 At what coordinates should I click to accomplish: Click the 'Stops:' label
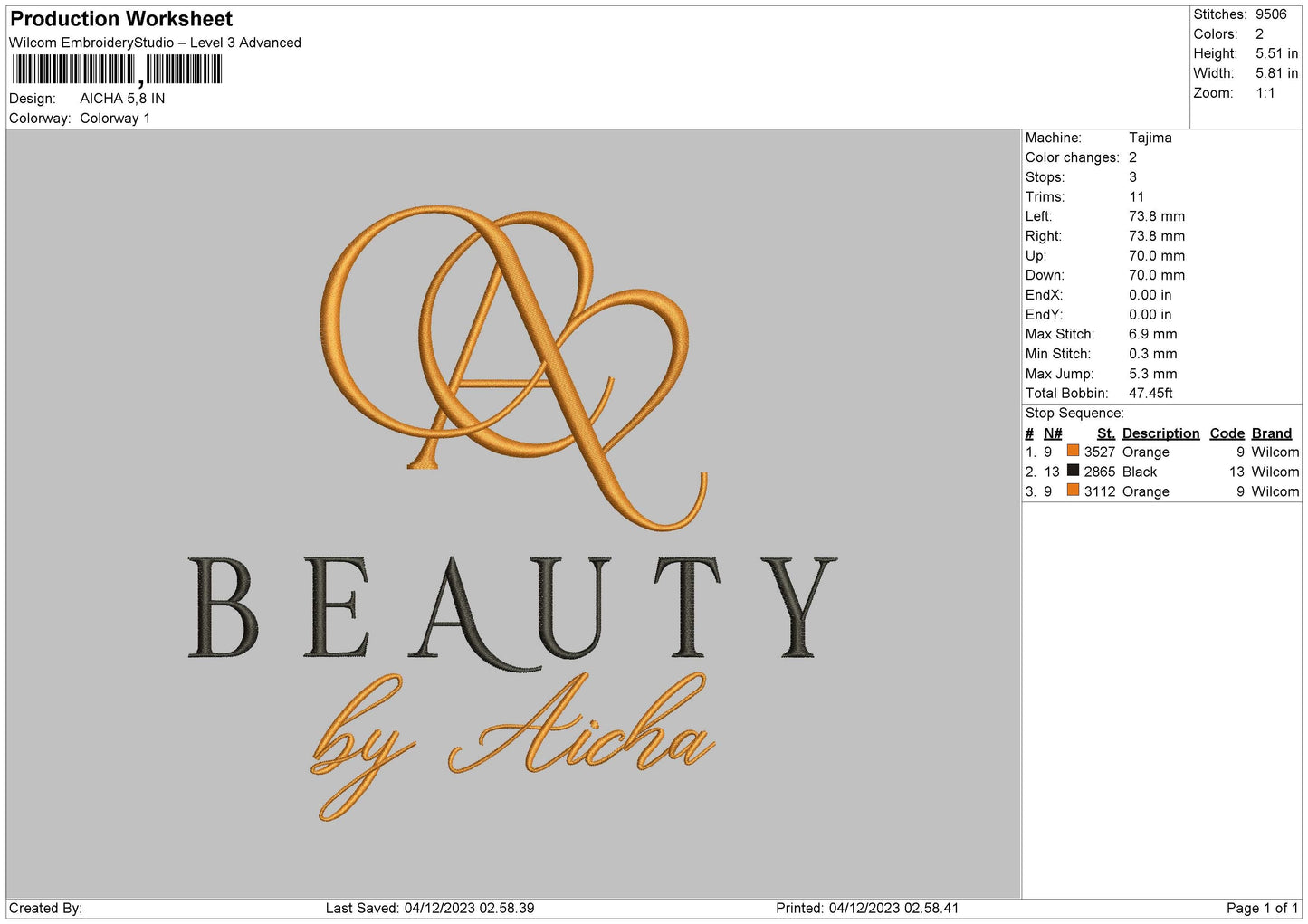coord(1045,177)
